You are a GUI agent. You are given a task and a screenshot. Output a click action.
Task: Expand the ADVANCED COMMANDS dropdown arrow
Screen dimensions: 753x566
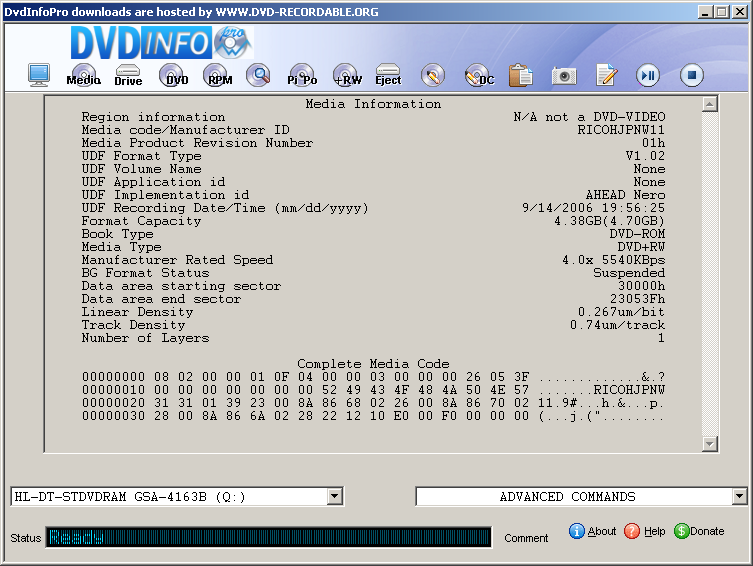click(740, 496)
